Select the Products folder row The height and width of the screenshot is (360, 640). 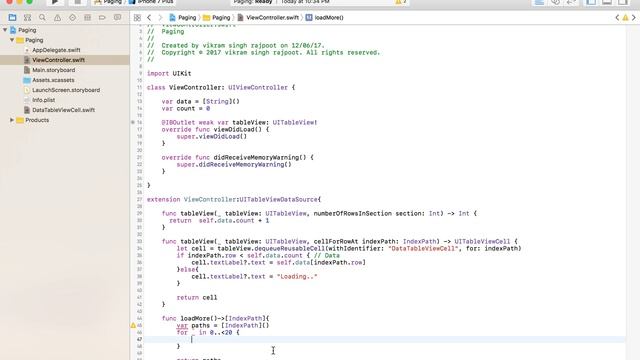point(65,120)
